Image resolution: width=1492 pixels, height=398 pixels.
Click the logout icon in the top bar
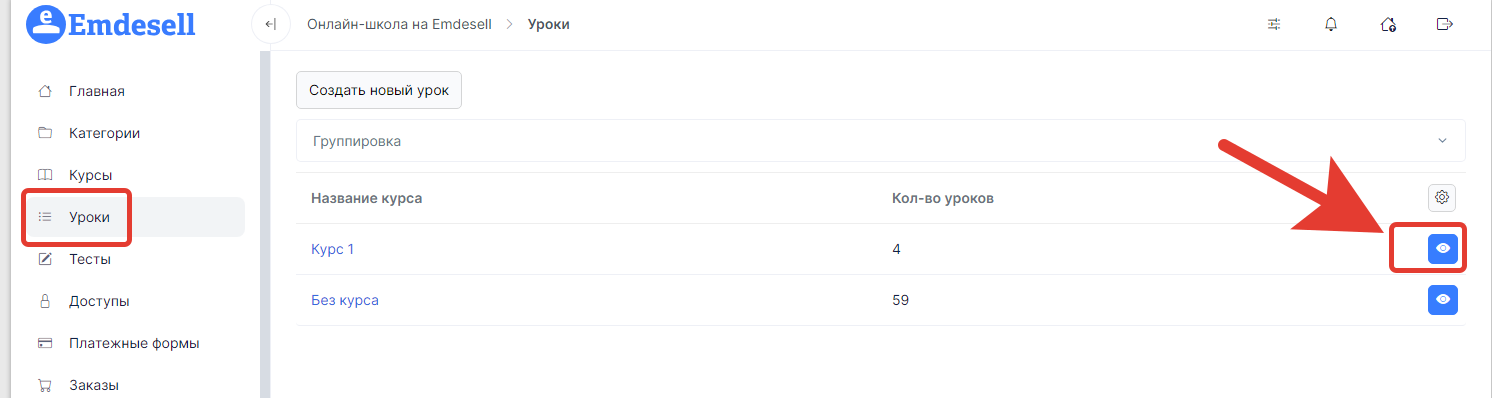point(1444,25)
